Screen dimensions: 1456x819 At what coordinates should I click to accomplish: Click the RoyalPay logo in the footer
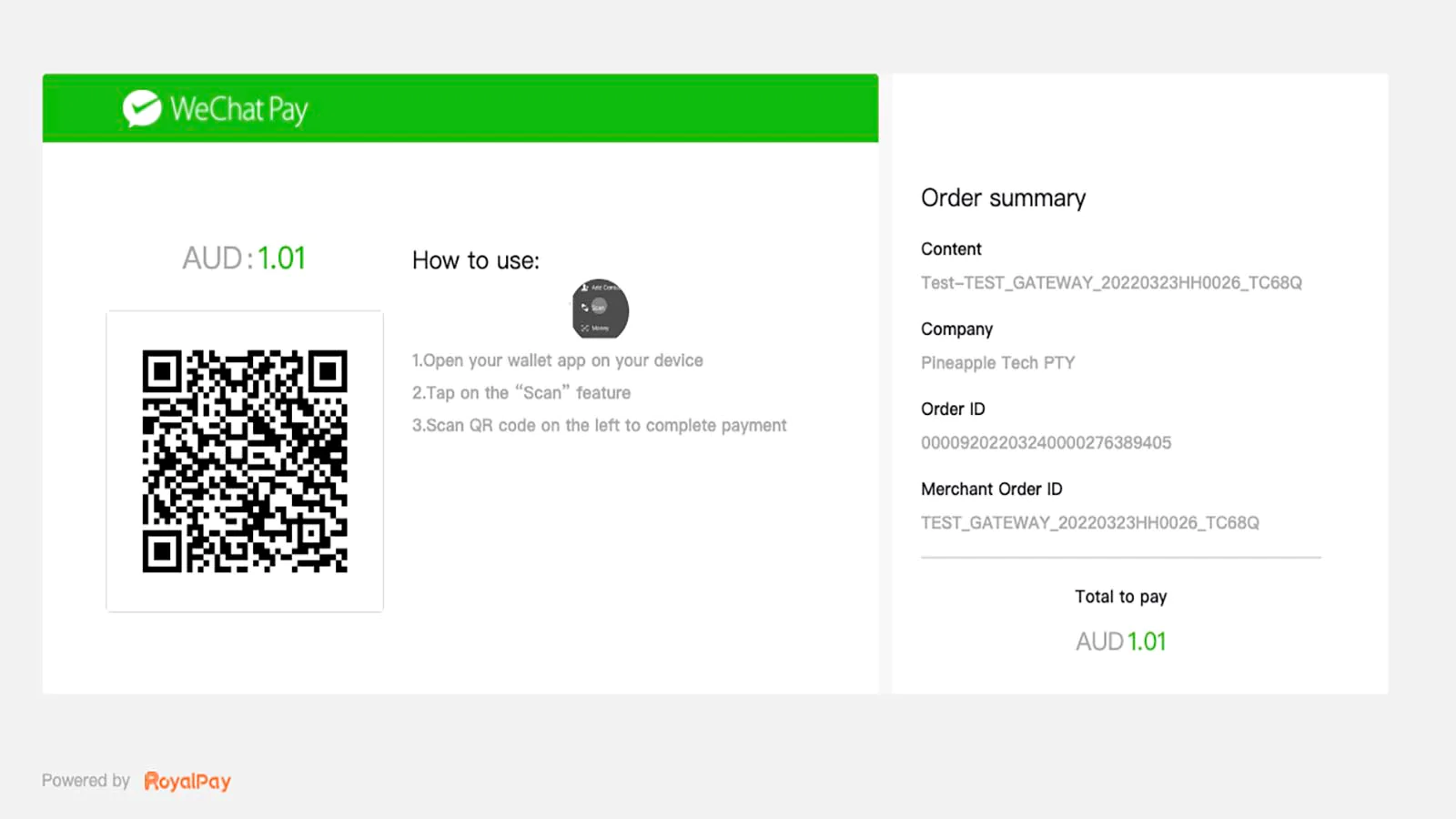coord(187,782)
